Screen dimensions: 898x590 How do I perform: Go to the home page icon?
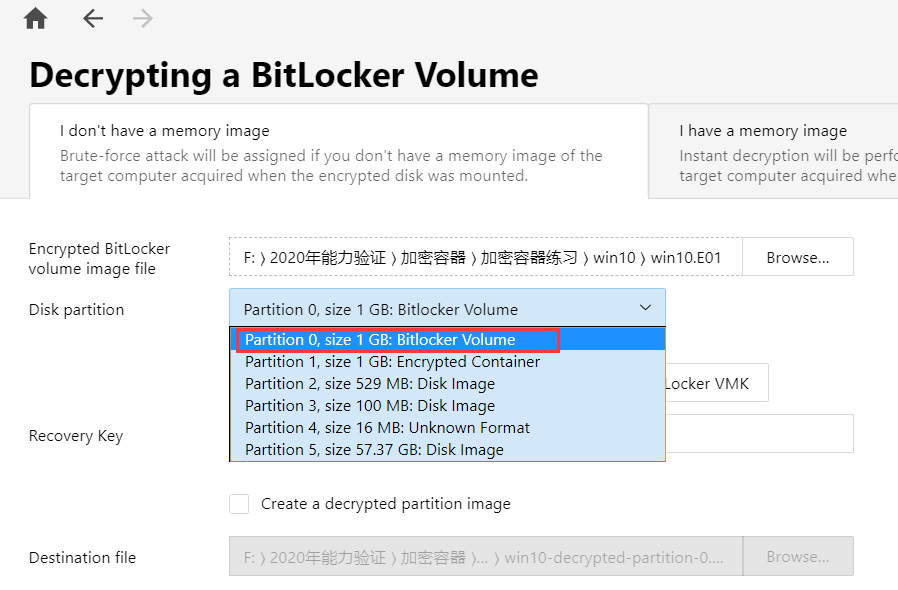36,19
